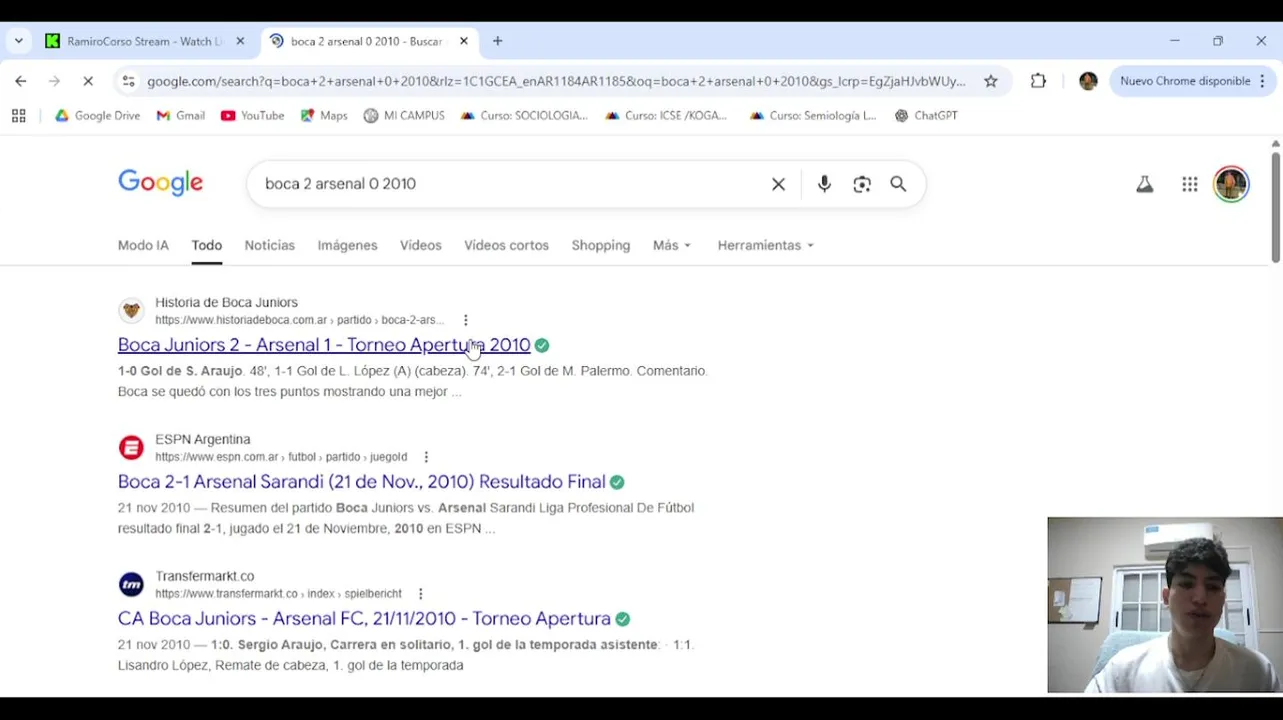Go back to the previous page
The image size is (1283, 720).
pos(21,81)
